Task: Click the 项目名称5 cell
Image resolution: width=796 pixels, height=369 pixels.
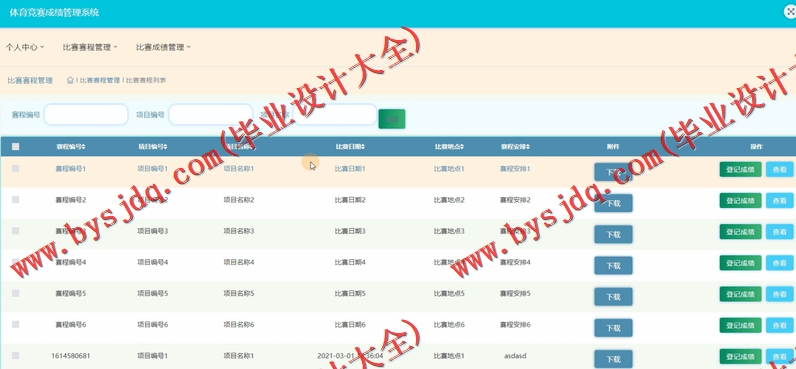Action: tap(239, 293)
